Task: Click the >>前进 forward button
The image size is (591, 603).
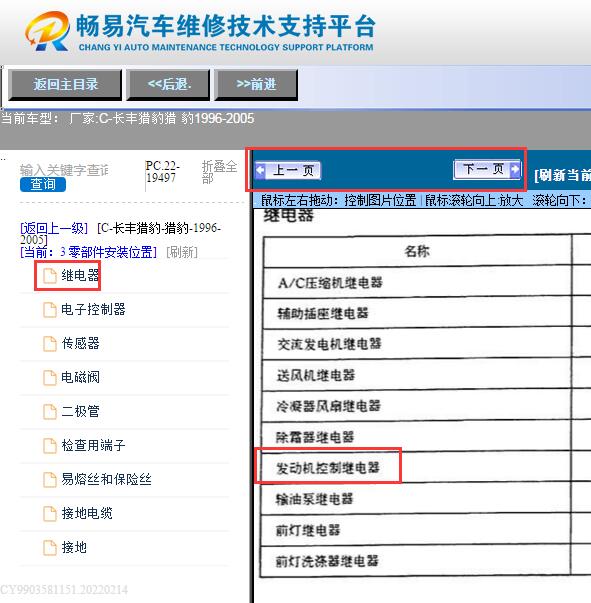Action: 256,85
